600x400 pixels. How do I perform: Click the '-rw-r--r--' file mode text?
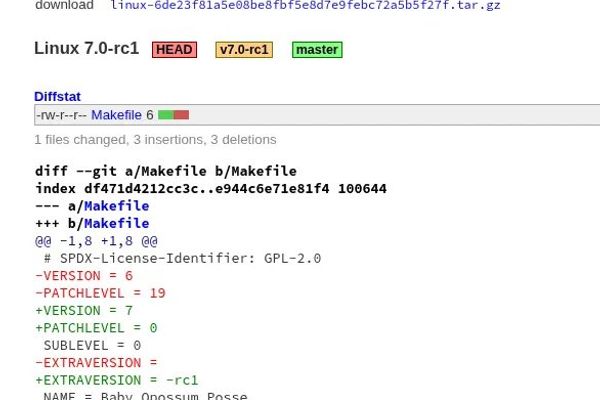coord(62,115)
